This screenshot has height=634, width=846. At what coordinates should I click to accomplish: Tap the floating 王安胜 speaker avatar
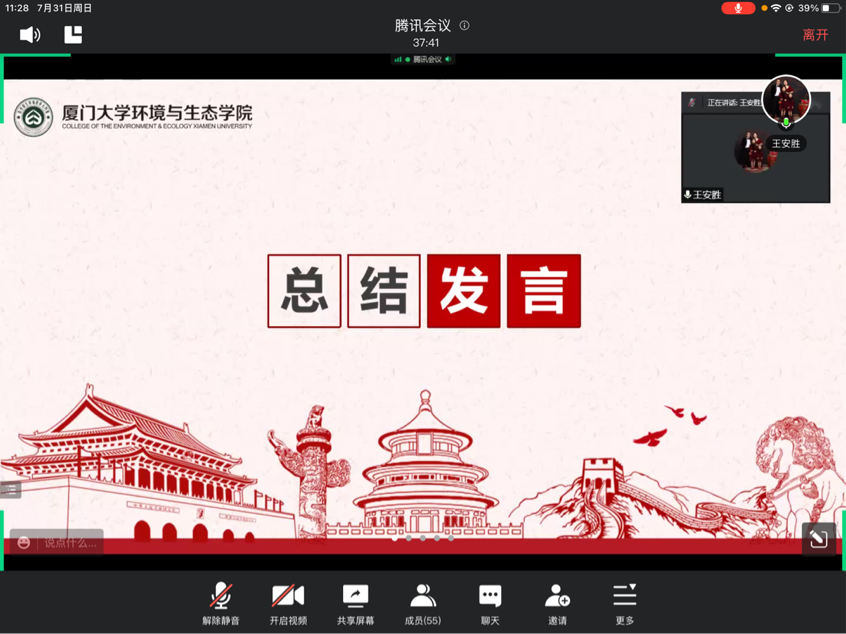point(785,100)
